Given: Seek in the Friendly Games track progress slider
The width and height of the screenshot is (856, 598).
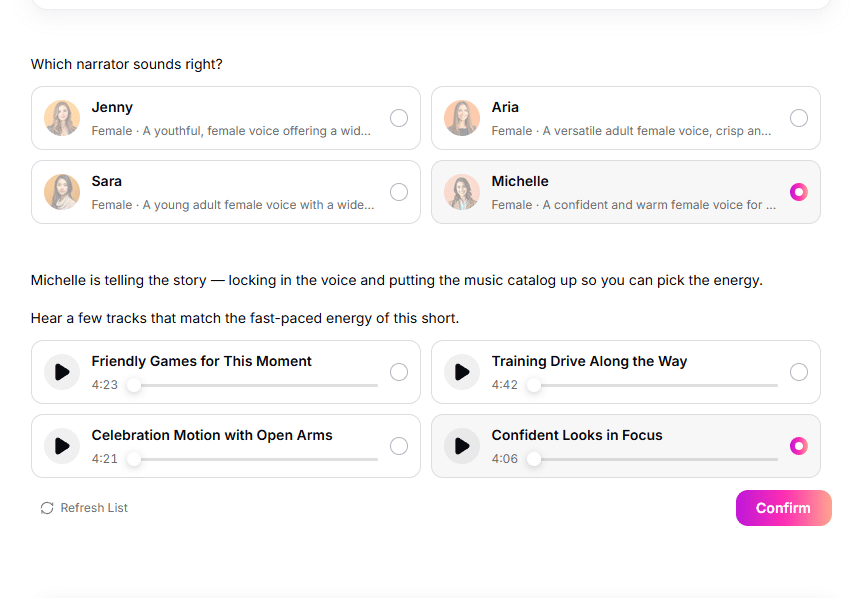Looking at the screenshot, I should pyautogui.click(x=252, y=386).
